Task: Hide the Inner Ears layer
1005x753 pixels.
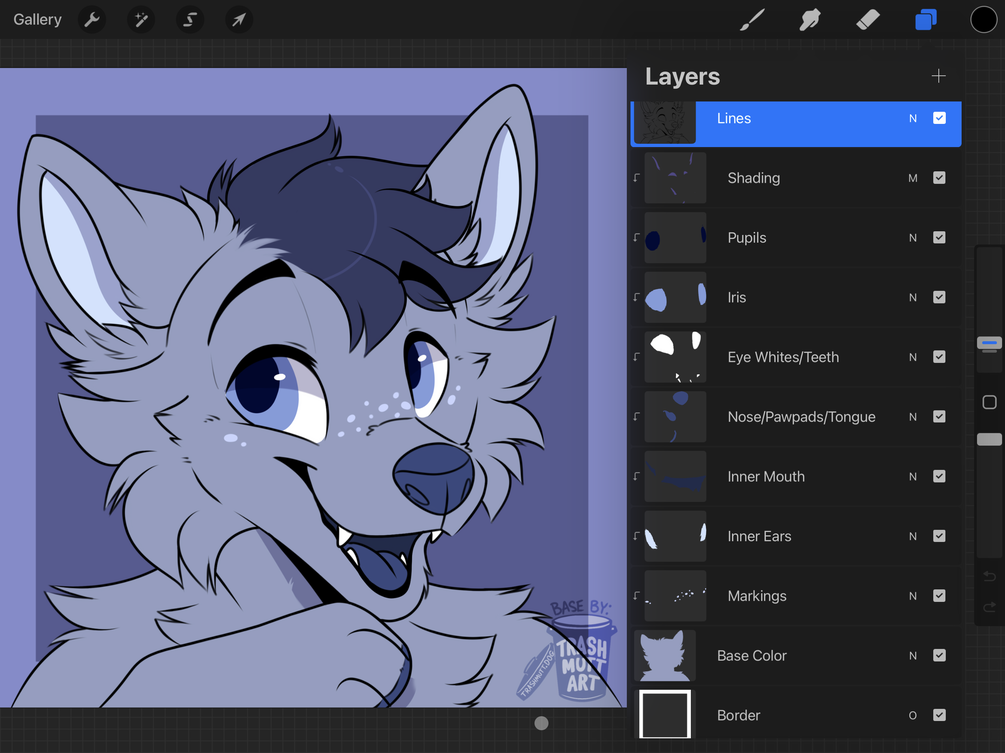Action: point(939,536)
